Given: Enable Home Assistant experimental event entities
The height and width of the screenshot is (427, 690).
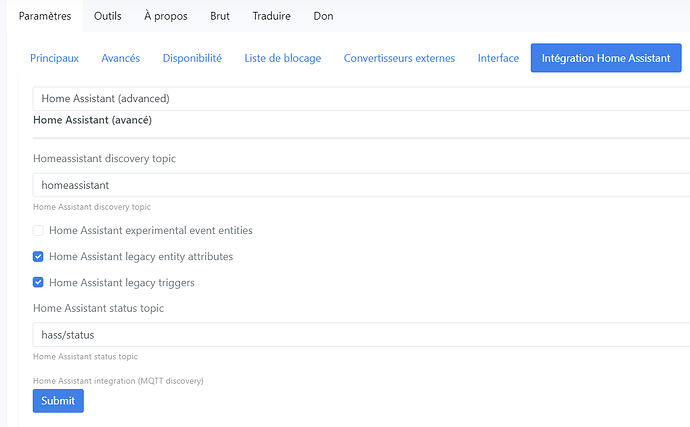Looking at the screenshot, I should point(38,231).
